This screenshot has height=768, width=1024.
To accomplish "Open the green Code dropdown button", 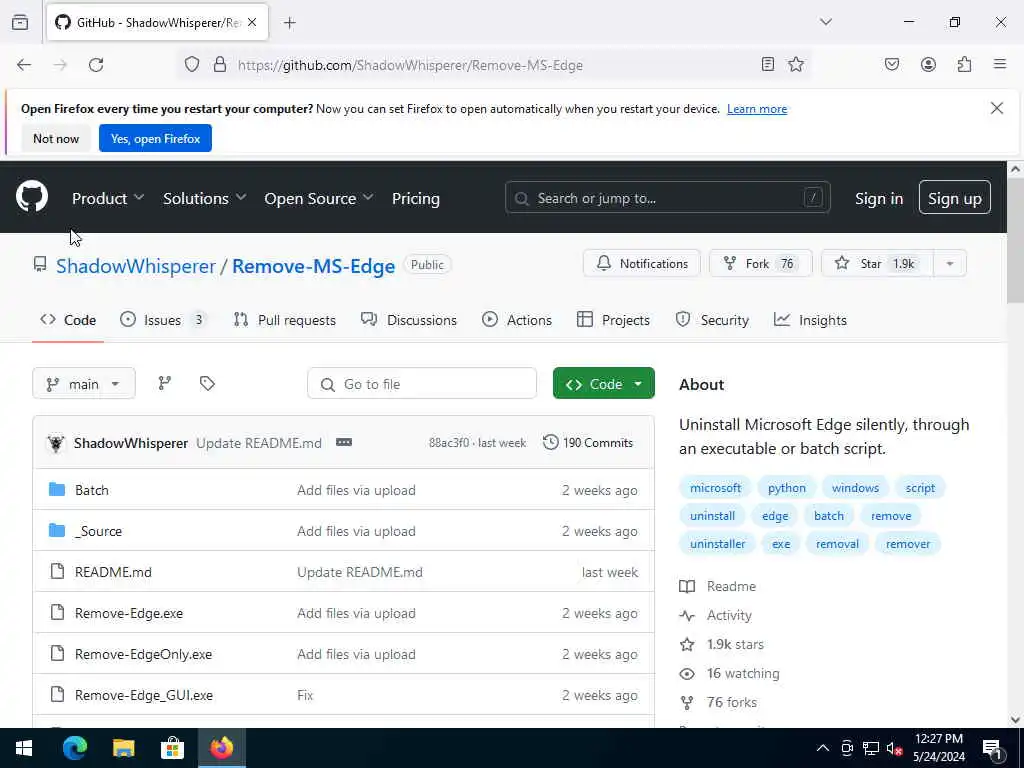I will (603, 383).
